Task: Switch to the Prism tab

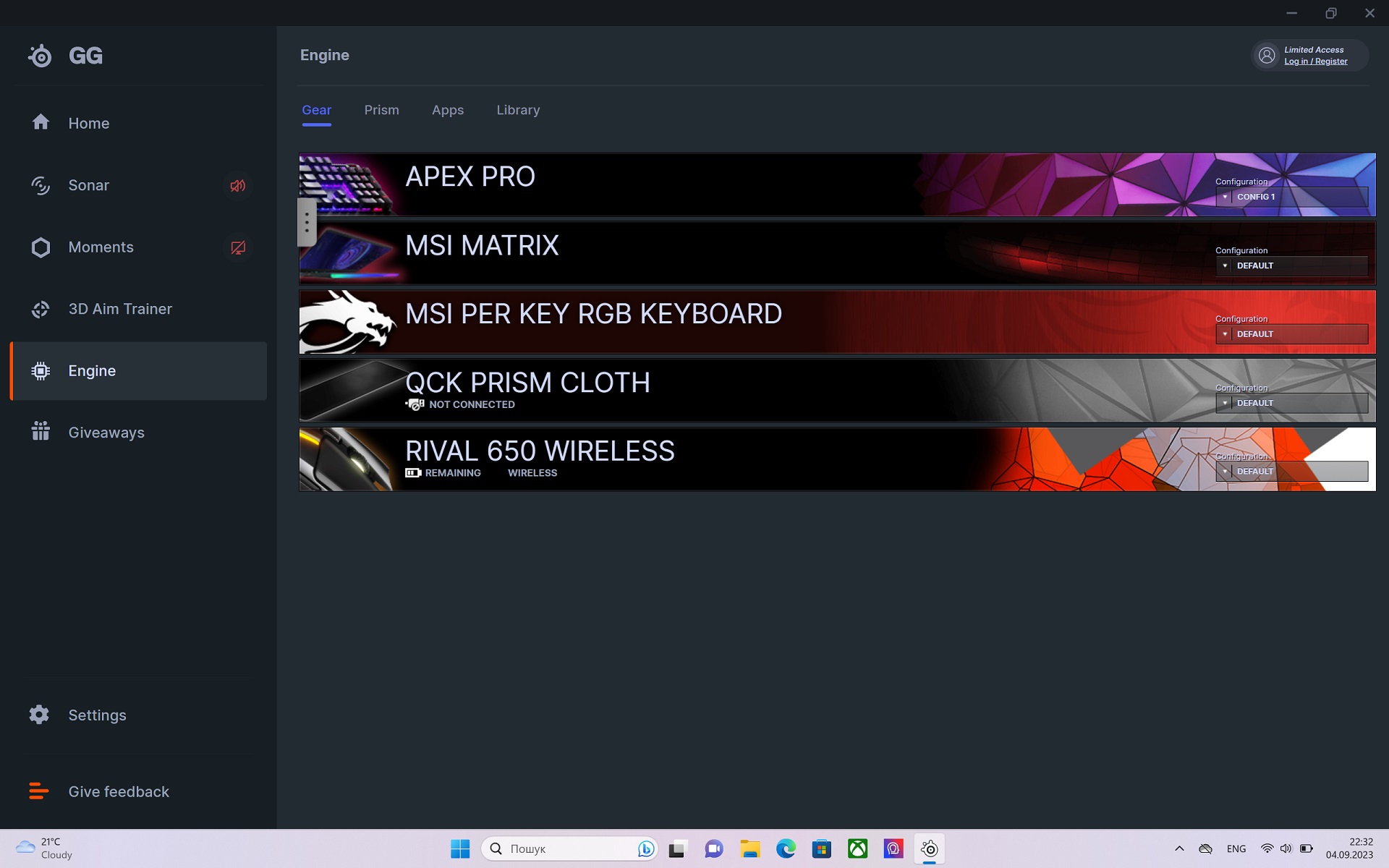Action: pos(381,110)
